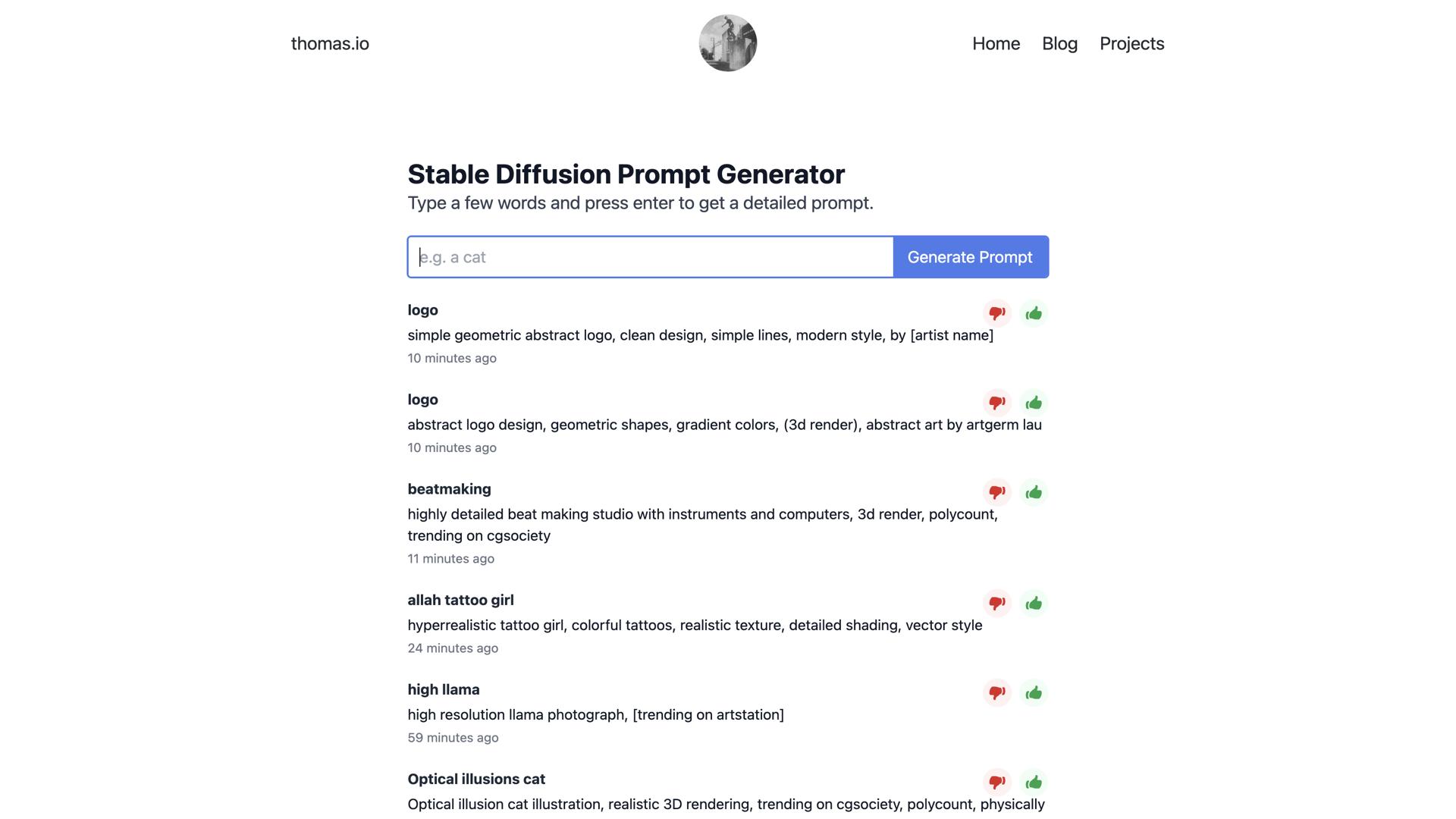Click the Stable Diffusion Prompt Generator heading
This screenshot has width=1456, height=819.
point(626,174)
